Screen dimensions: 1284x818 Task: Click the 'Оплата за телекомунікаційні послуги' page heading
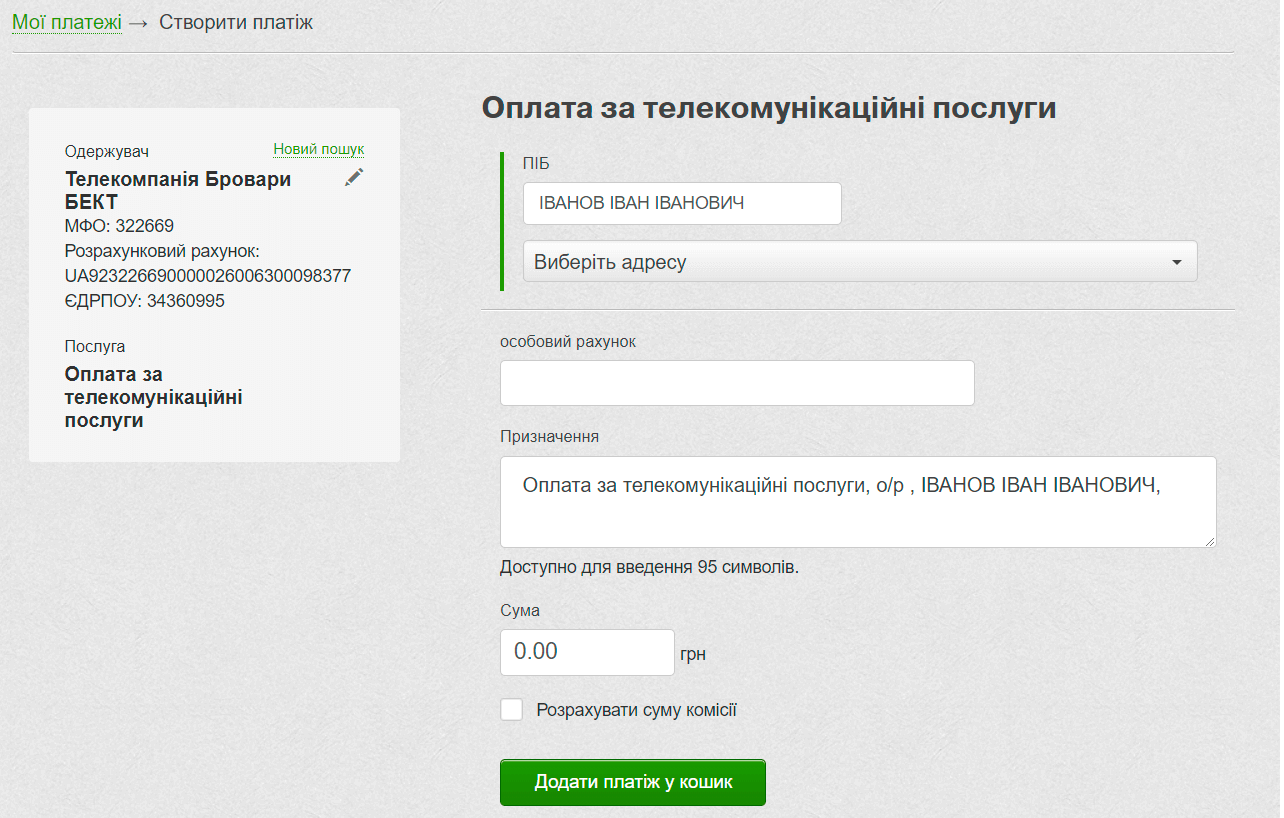coord(769,107)
